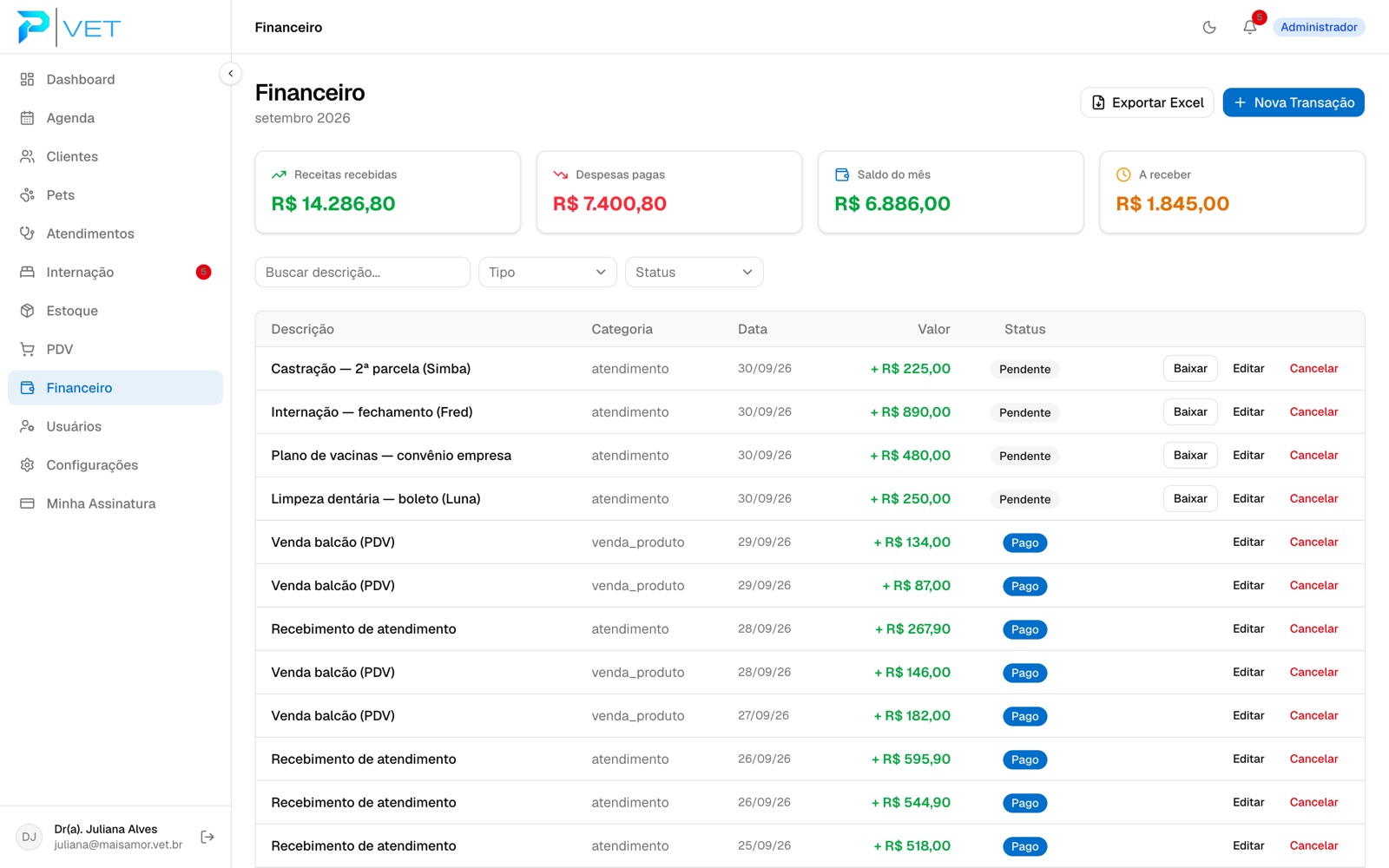The height and width of the screenshot is (868, 1389).
Task: Open the notifications bell
Action: pos(1249,27)
